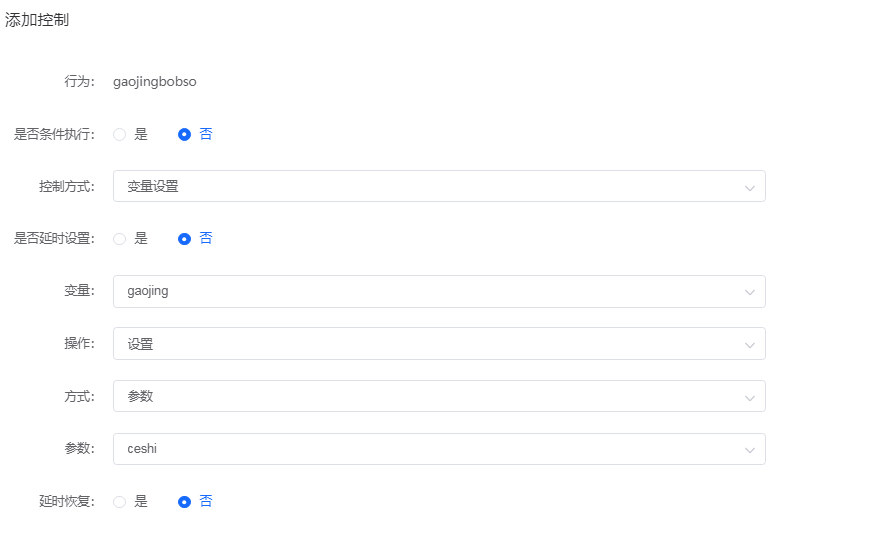The image size is (878, 534).
Task: Click the chevron arrow in 方式 dropdown
Action: tap(749, 397)
